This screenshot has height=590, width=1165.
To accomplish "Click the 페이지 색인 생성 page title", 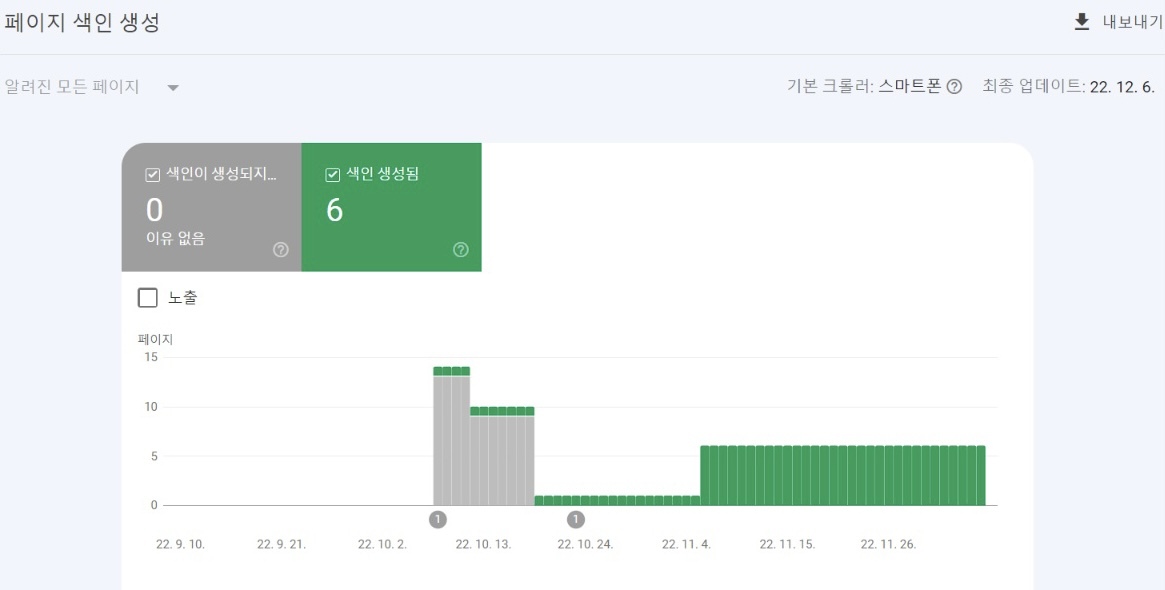I will (82, 22).
